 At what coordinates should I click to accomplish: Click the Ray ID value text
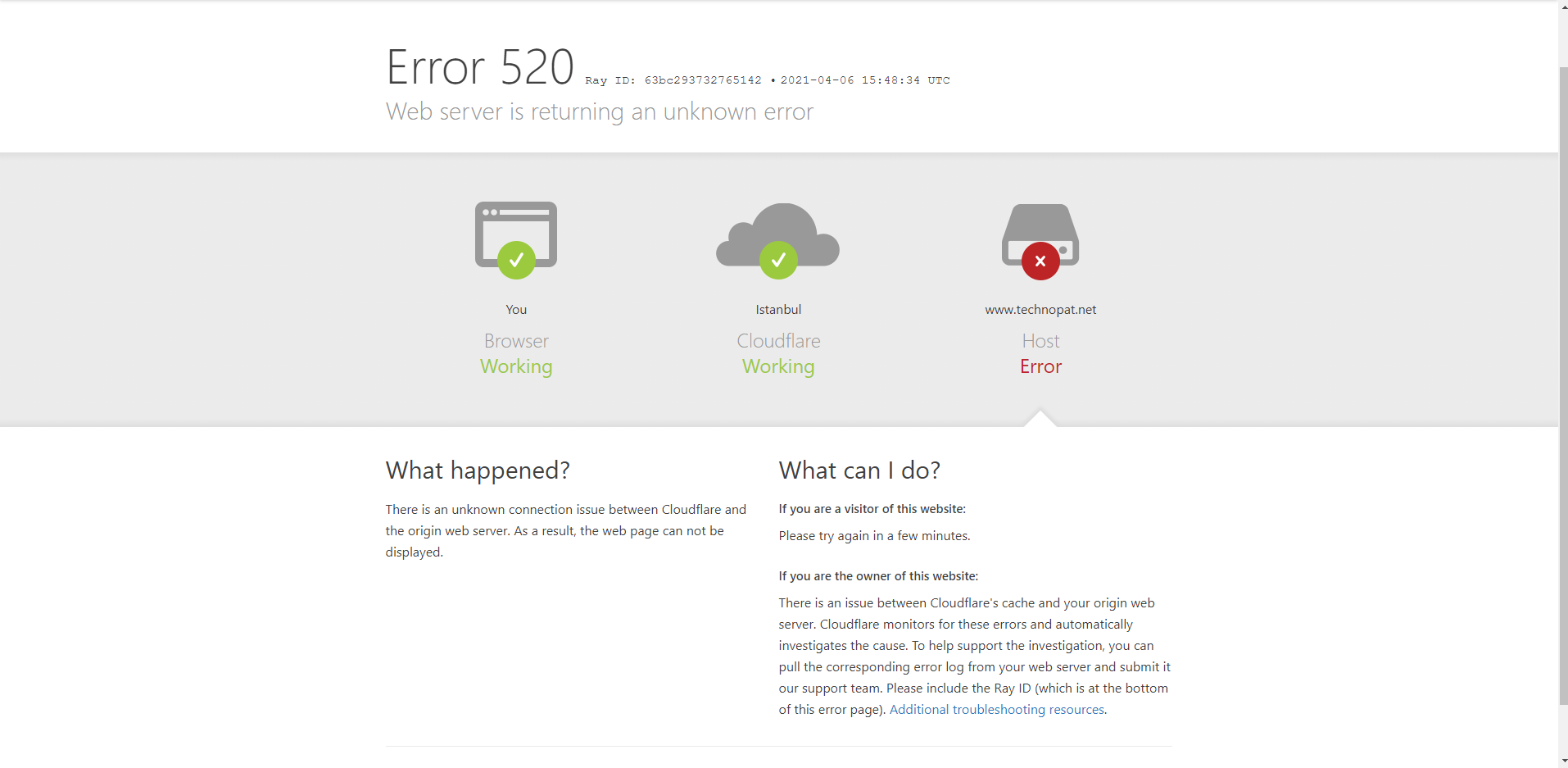(x=703, y=80)
